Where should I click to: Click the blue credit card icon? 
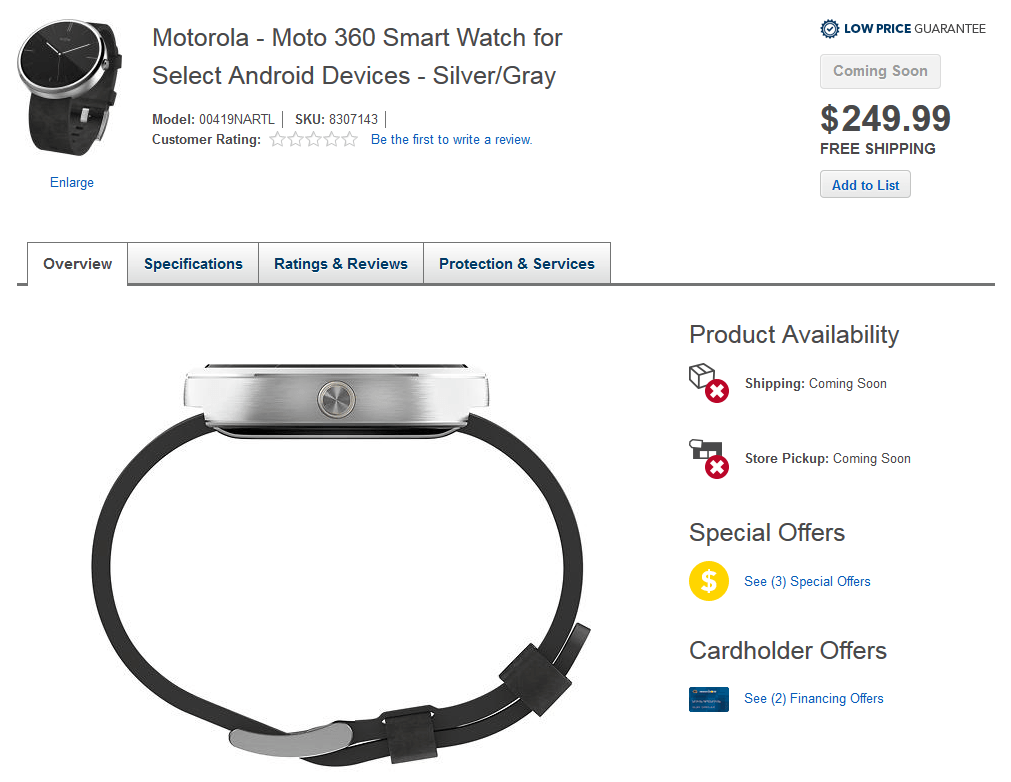(709, 699)
